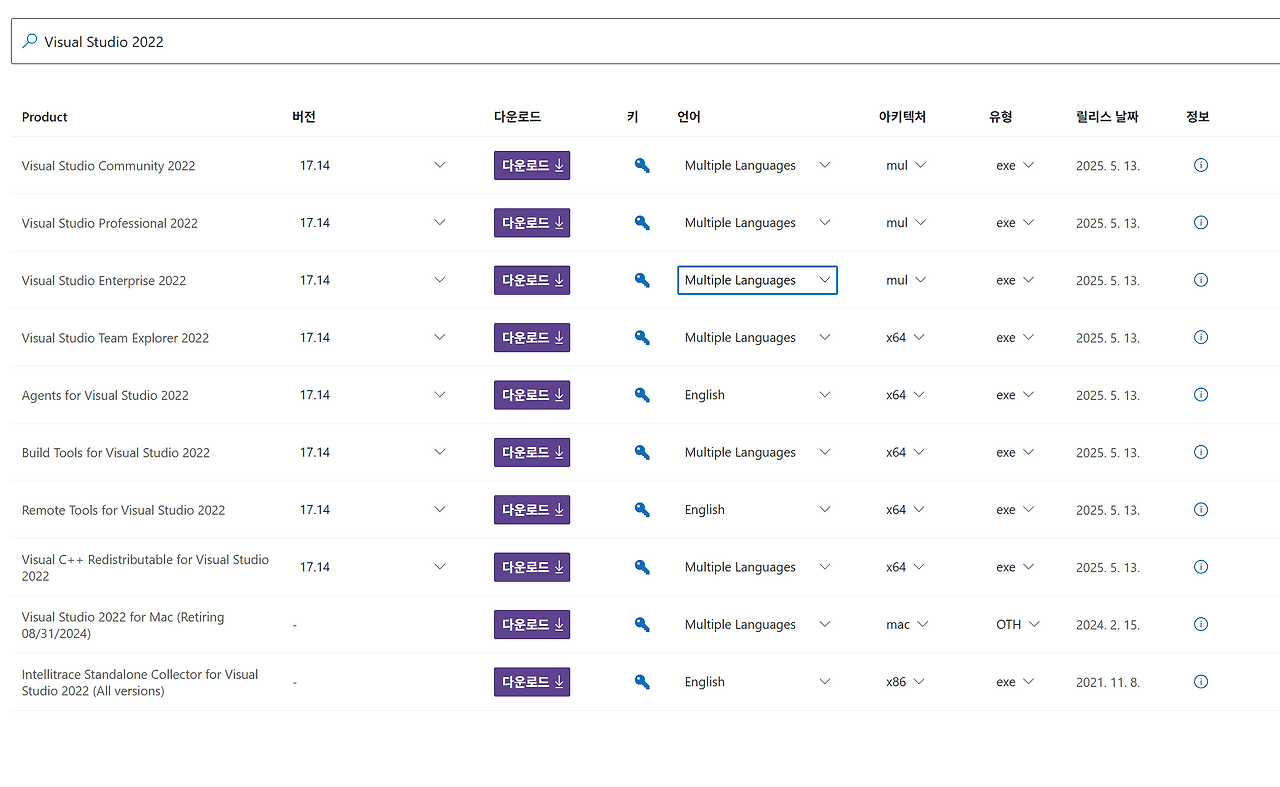
Task: Show product key for Visual Studio Community 2022
Action: [x=642, y=166]
